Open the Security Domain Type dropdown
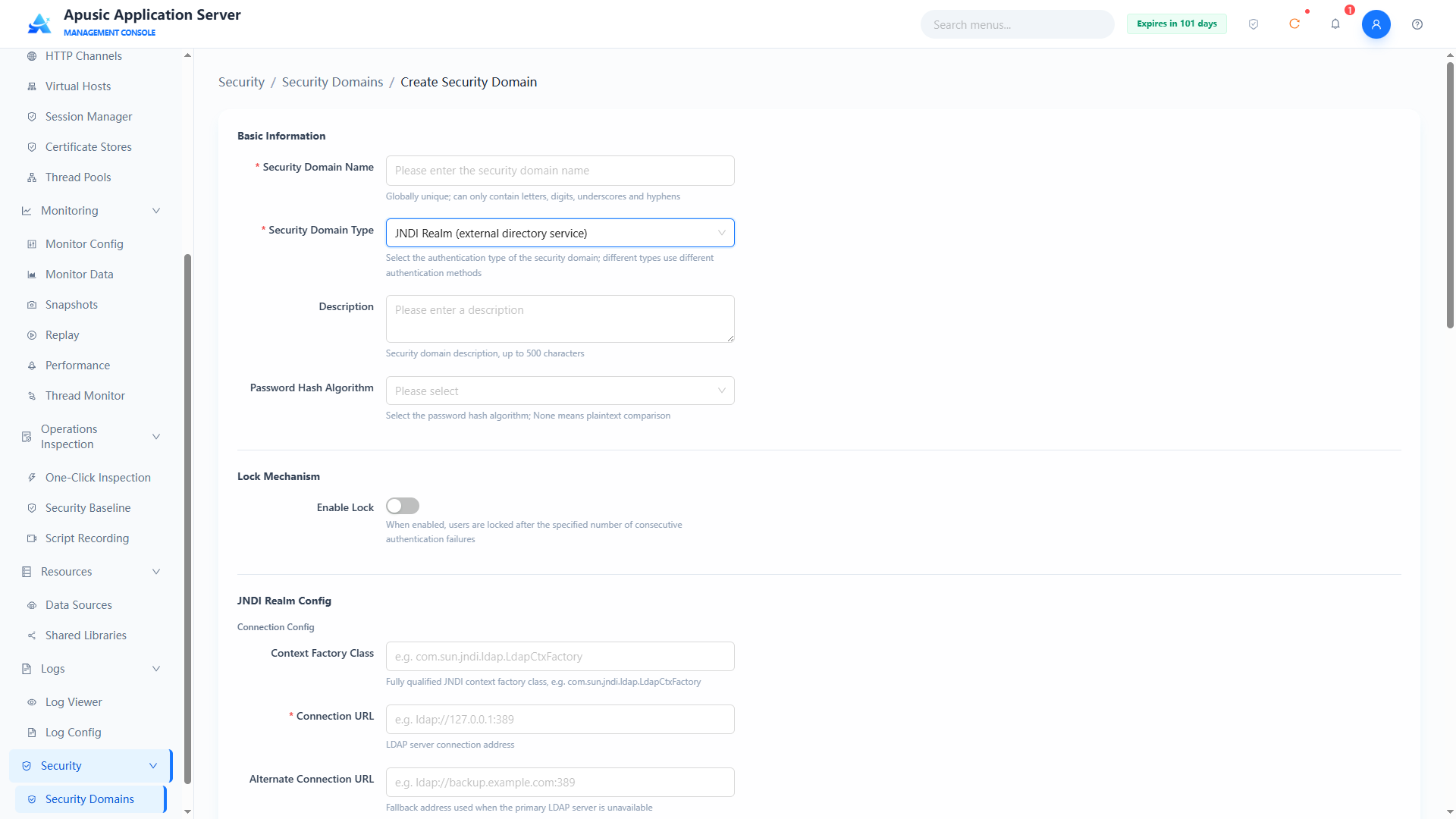The height and width of the screenshot is (819, 1456). [x=560, y=233]
